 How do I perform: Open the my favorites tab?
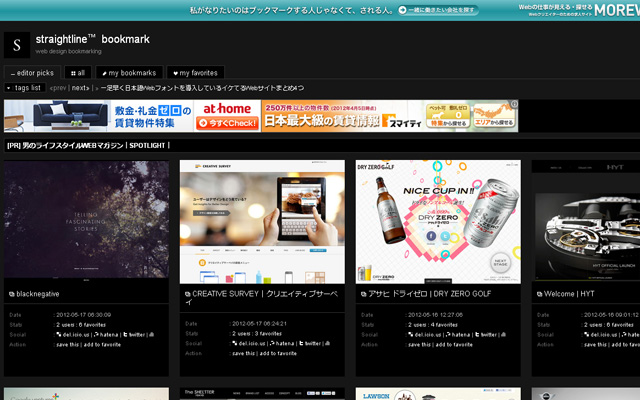coord(196,73)
